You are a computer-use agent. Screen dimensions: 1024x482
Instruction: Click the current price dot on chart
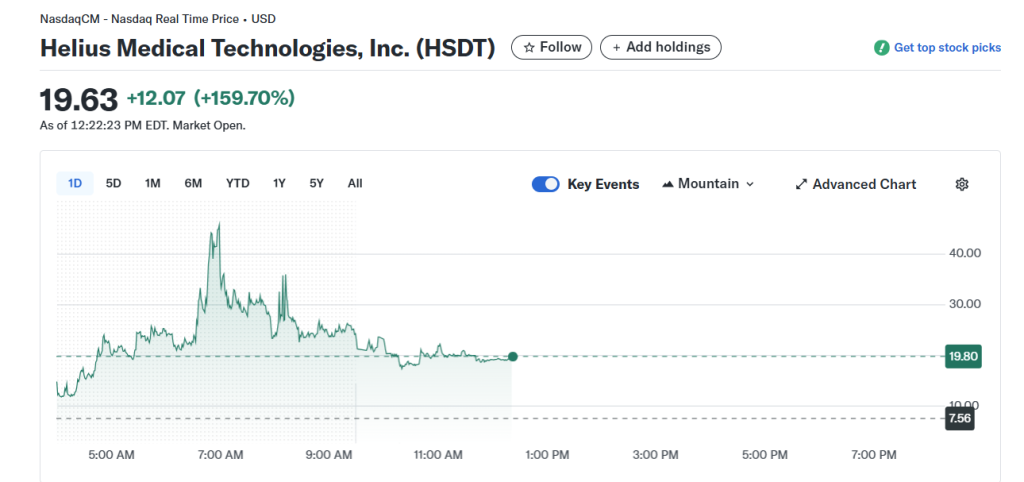tap(513, 356)
